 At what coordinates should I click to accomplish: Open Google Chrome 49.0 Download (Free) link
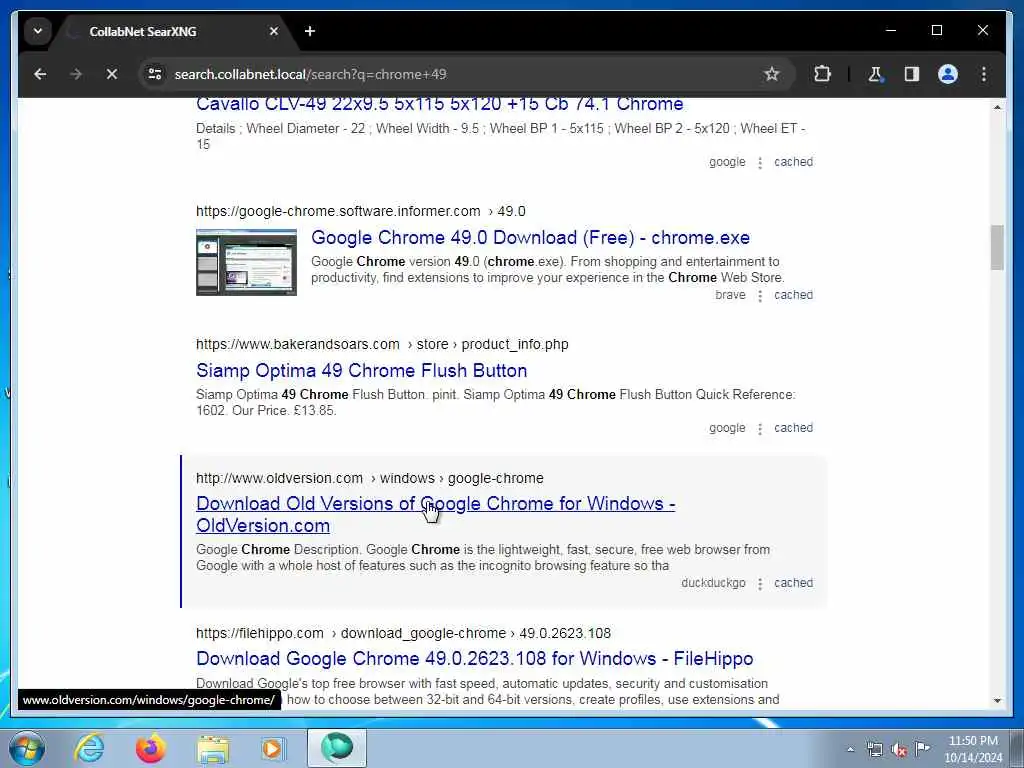pos(530,238)
